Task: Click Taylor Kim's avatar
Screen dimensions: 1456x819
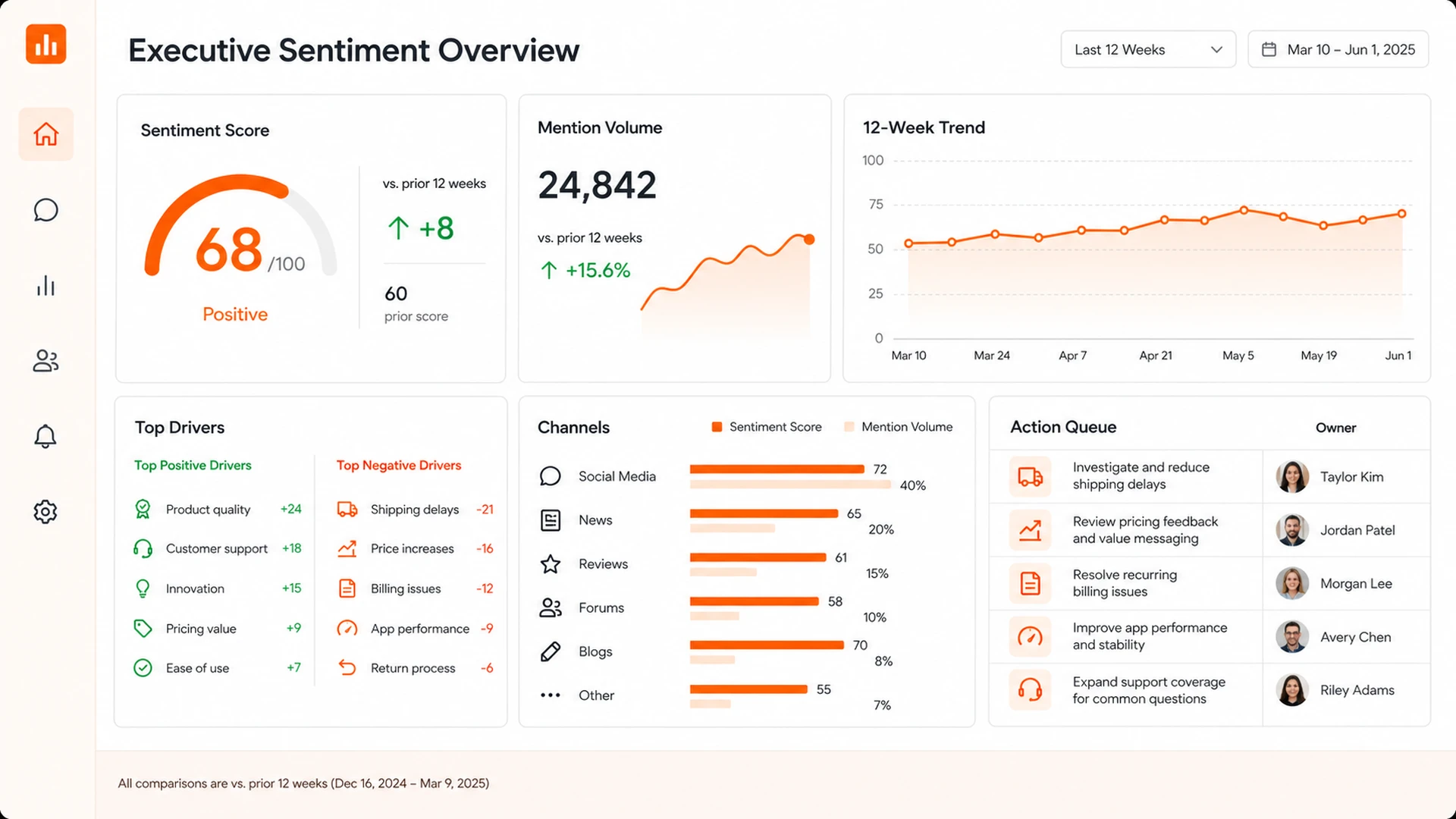Action: click(x=1292, y=477)
